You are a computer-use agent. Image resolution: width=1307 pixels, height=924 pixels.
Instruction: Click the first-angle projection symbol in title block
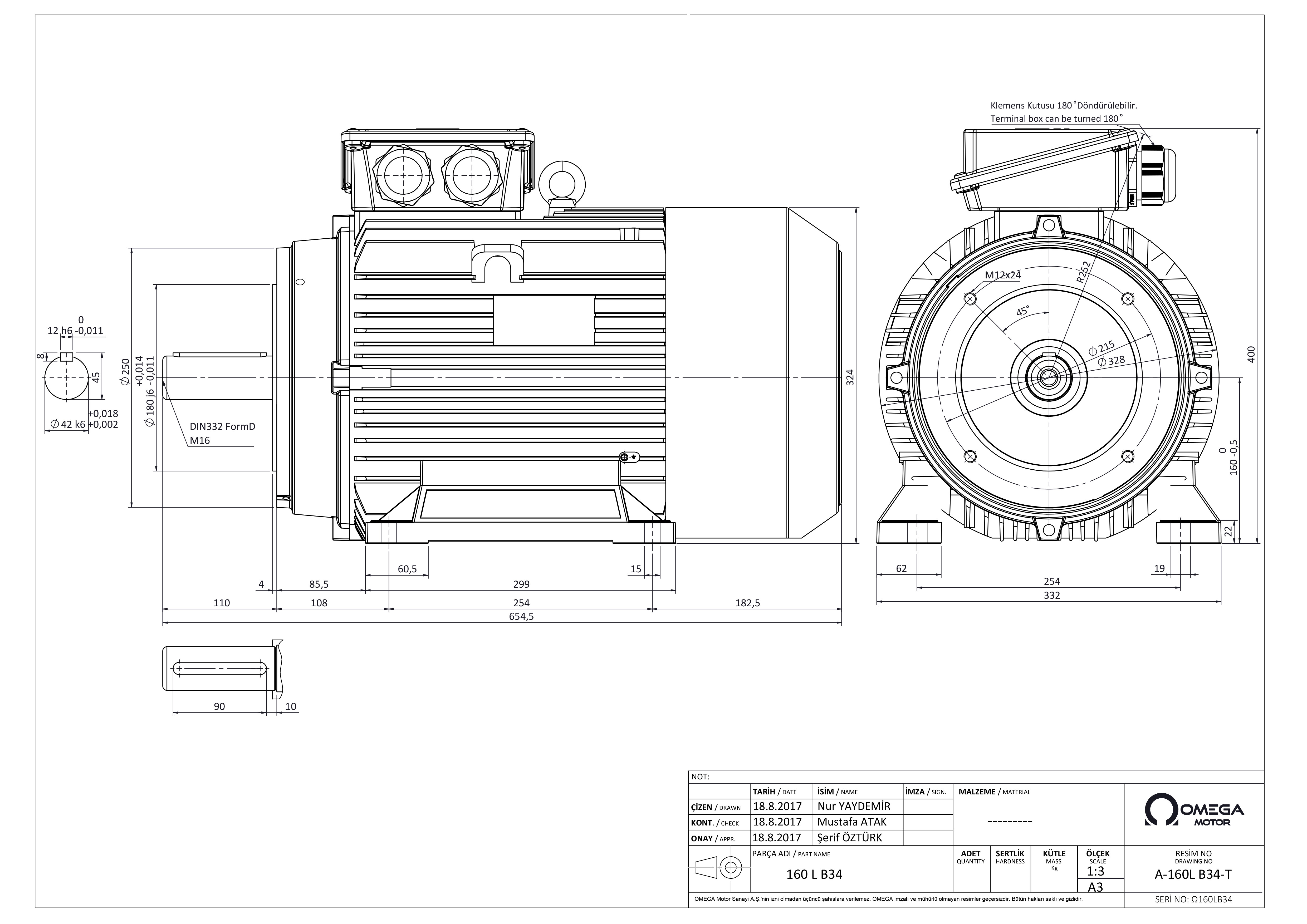[718, 868]
